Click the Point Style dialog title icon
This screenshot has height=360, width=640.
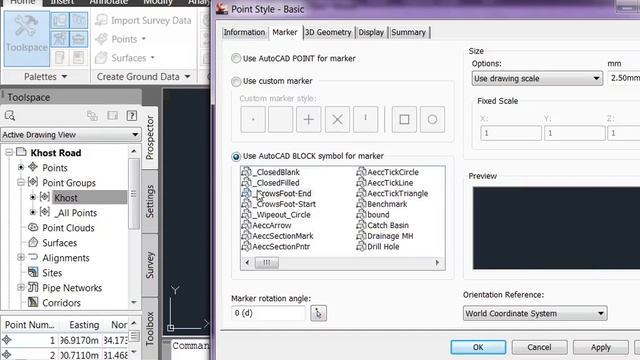click(x=222, y=8)
